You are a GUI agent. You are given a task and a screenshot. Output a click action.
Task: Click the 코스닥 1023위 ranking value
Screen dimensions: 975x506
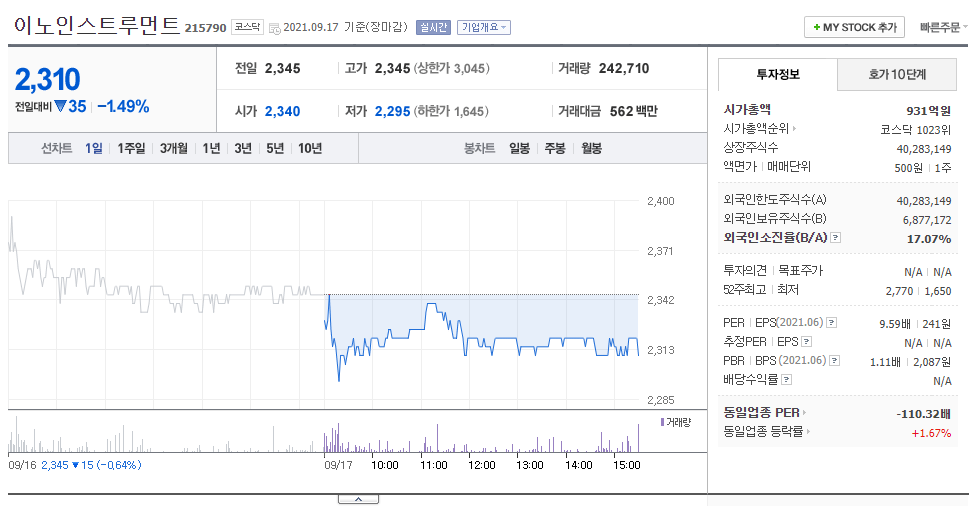click(x=915, y=130)
